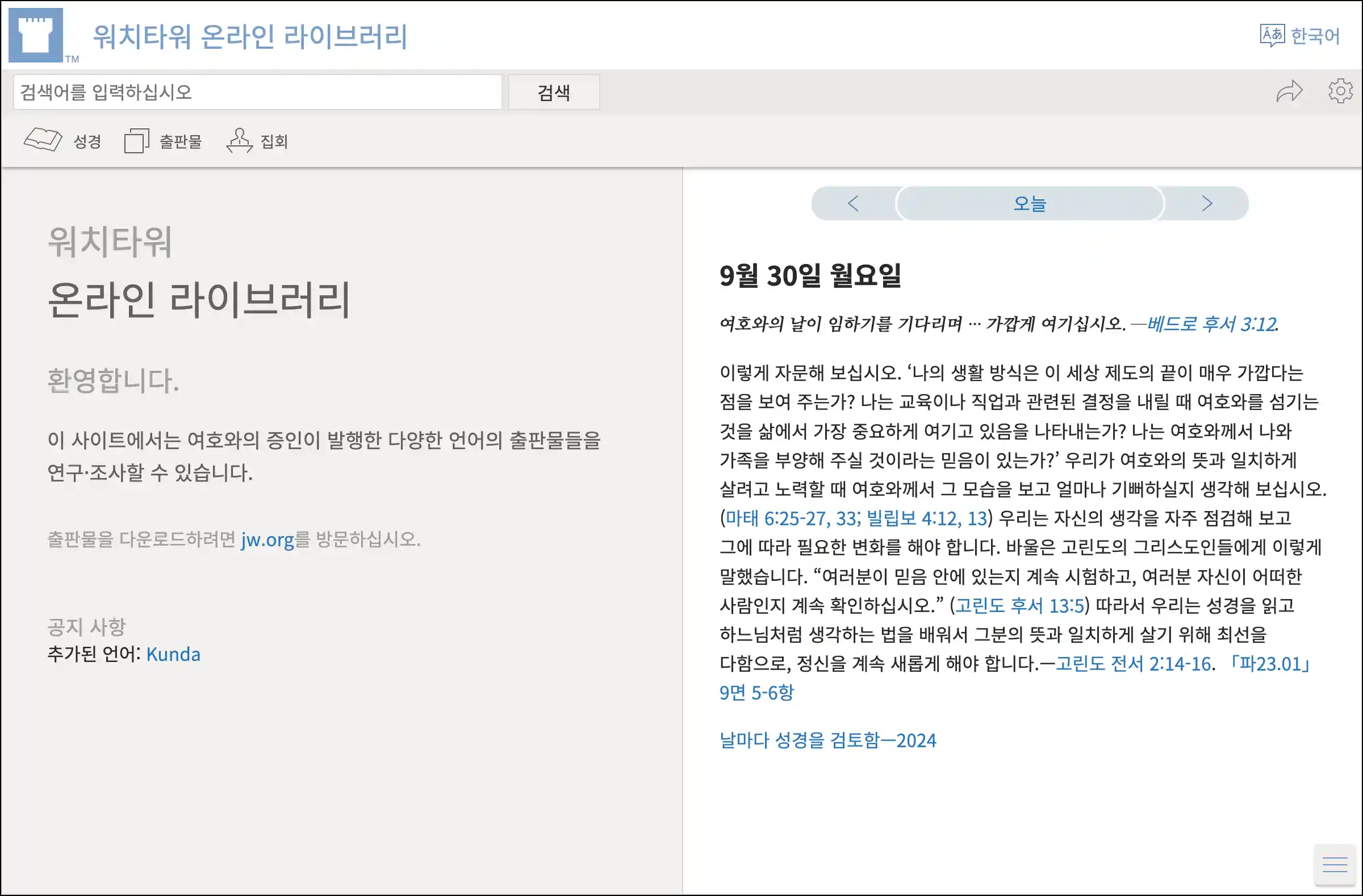The width and height of the screenshot is (1363, 896).
Task: Open 날마다 성경을 검토함—2024 link
Action: [x=827, y=740]
